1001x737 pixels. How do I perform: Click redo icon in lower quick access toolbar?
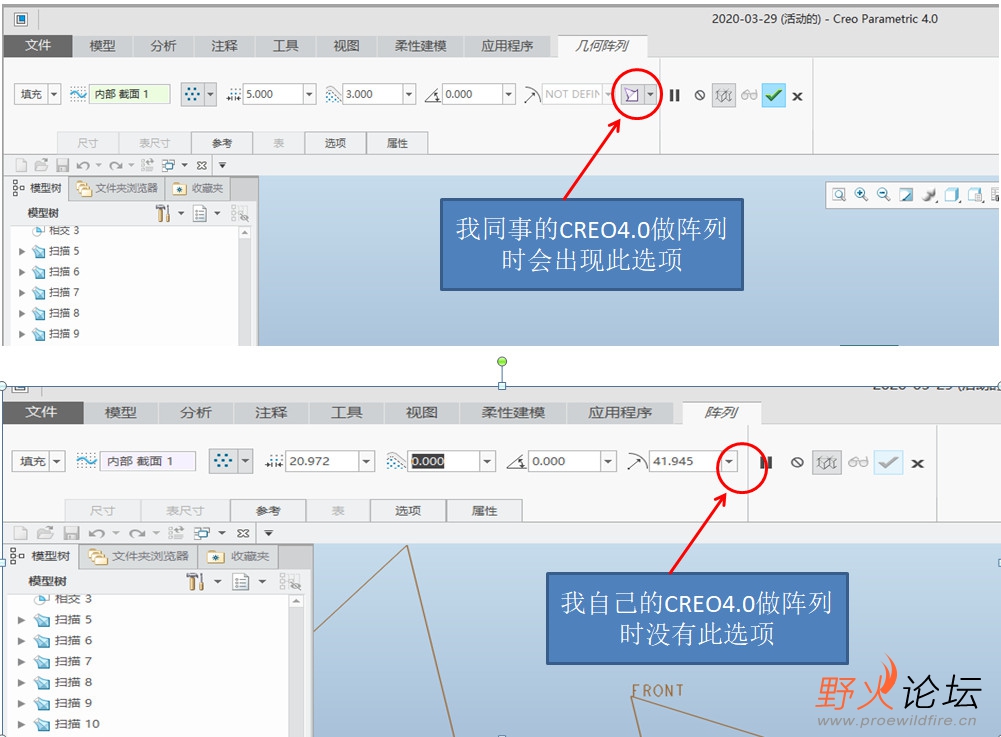(137, 533)
